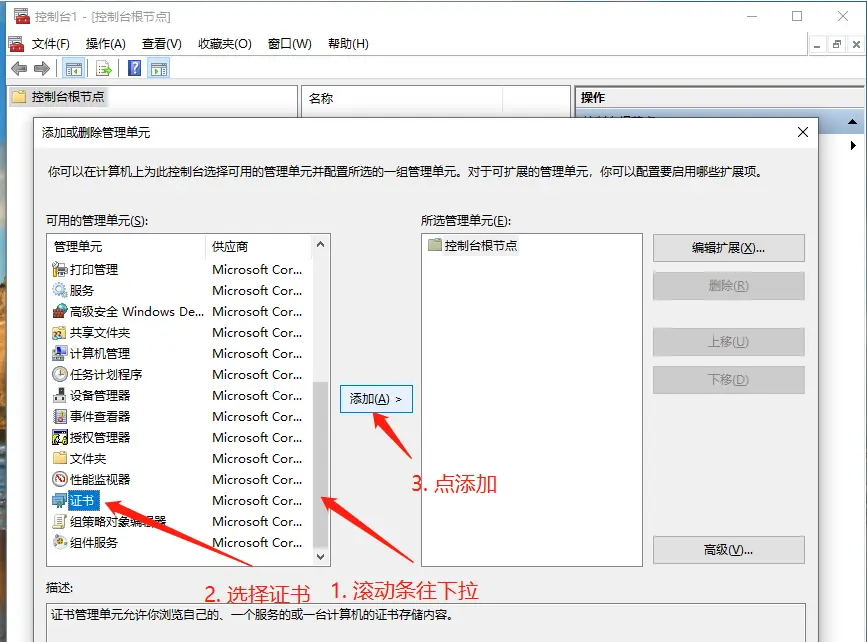The width and height of the screenshot is (867, 642).
Task: Click the Computer Management icon
Action: 60,353
